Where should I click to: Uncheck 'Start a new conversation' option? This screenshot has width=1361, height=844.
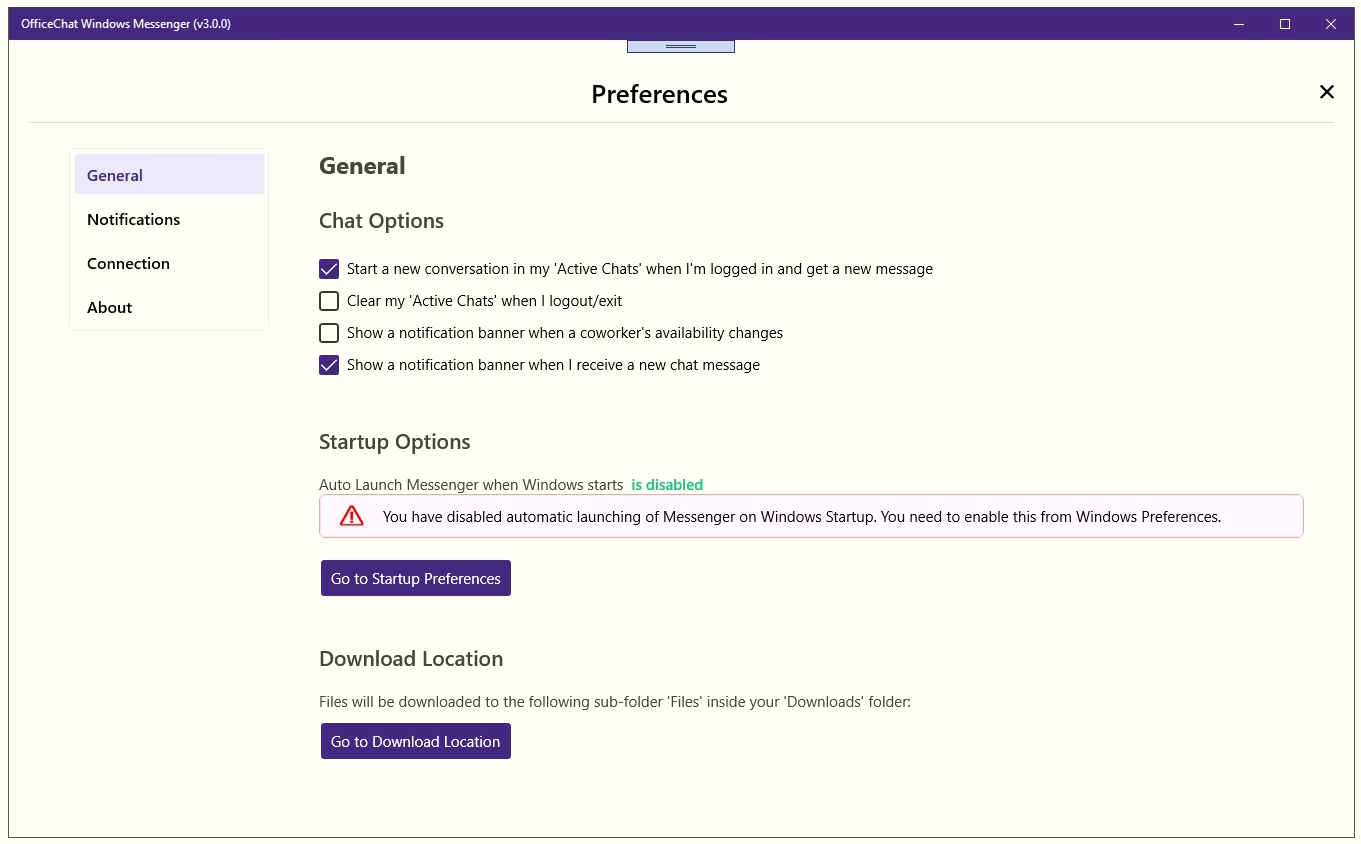pyautogui.click(x=329, y=269)
